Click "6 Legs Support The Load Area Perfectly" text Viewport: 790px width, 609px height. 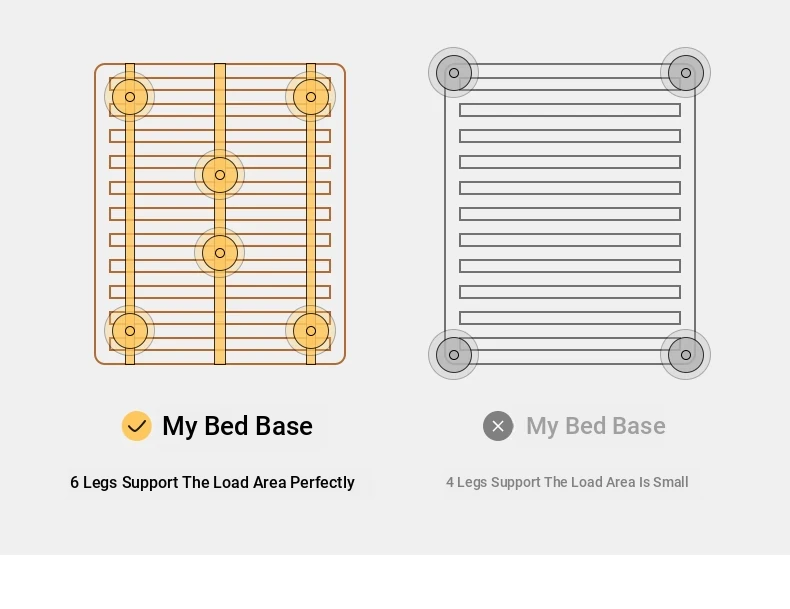click(212, 483)
